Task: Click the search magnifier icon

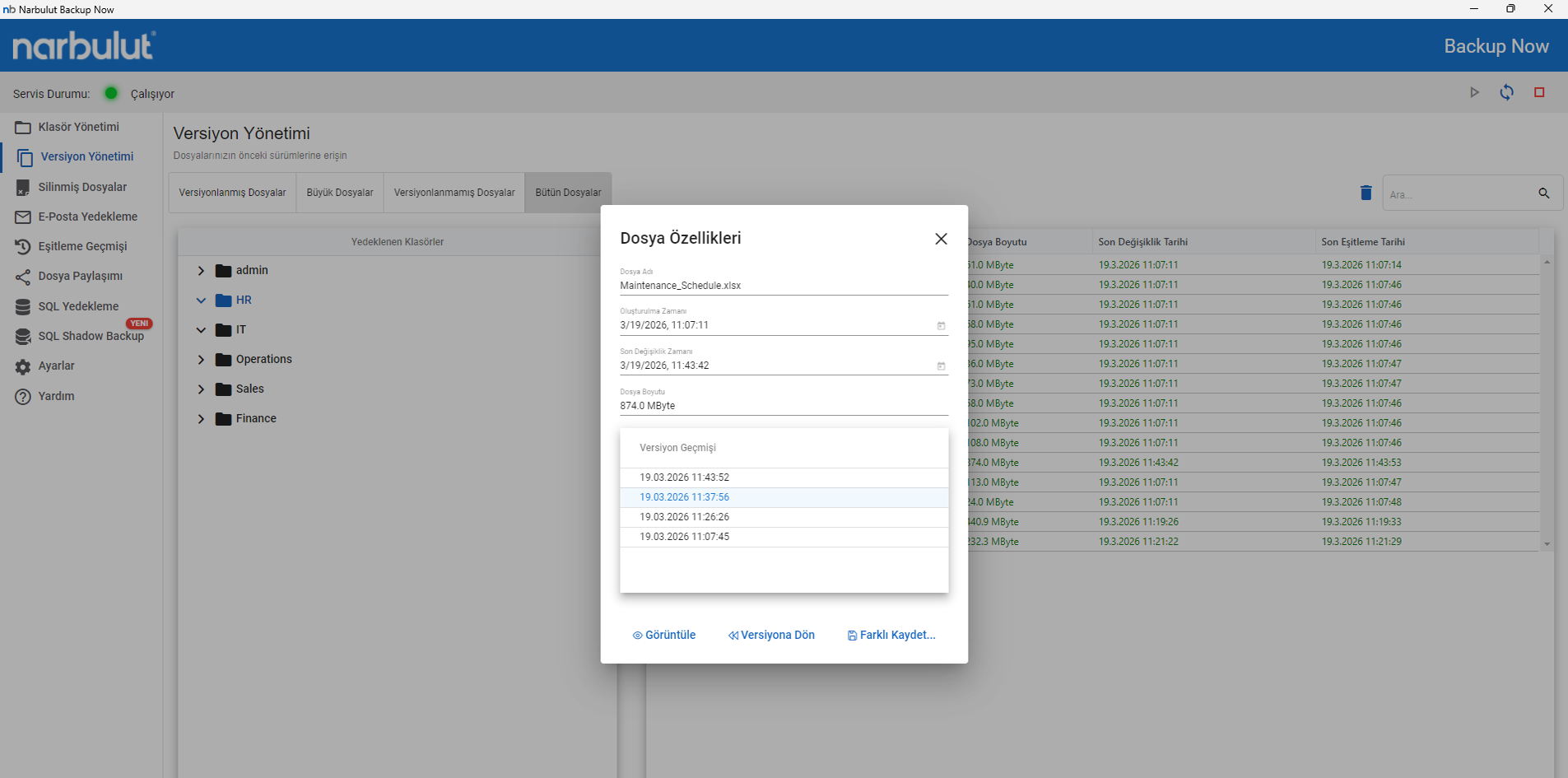Action: tap(1543, 193)
